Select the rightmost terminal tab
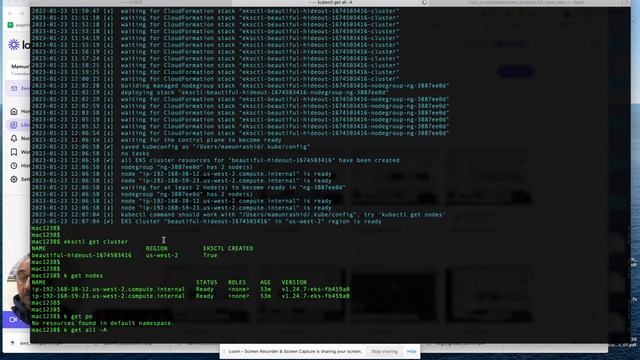Image resolution: width=640 pixels, height=360 pixels. 526,3
